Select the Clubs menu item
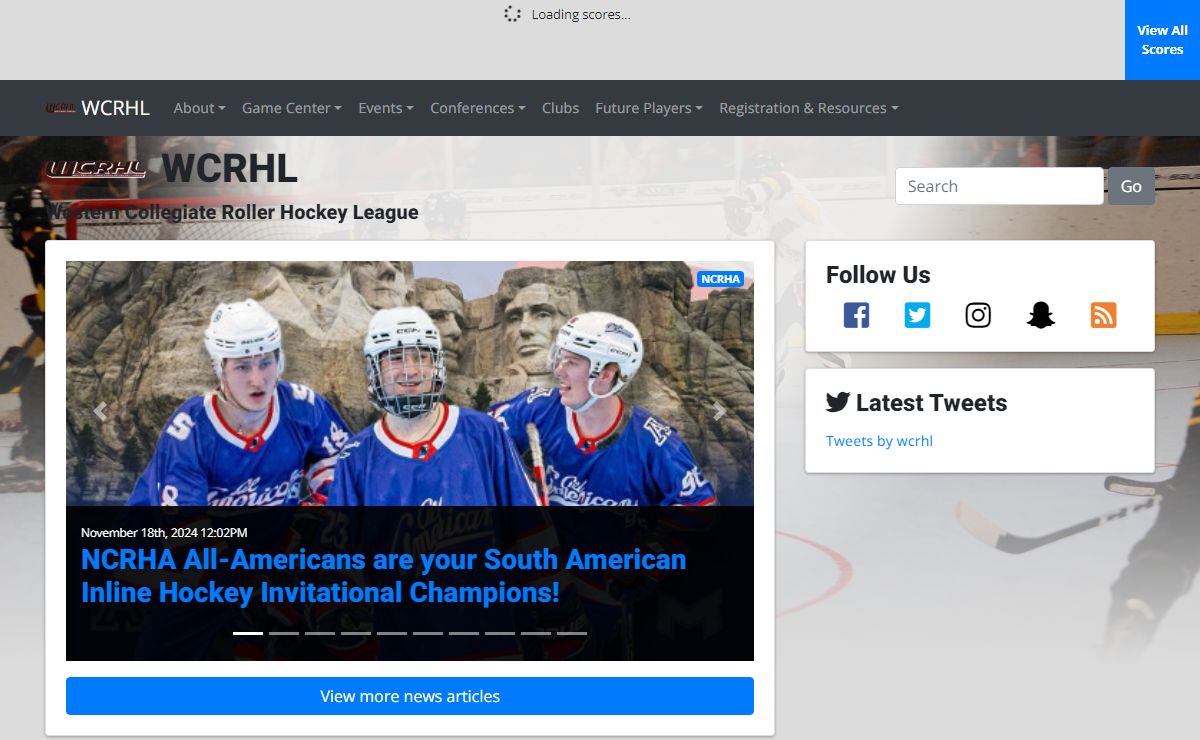The width and height of the screenshot is (1200, 740). tap(560, 108)
